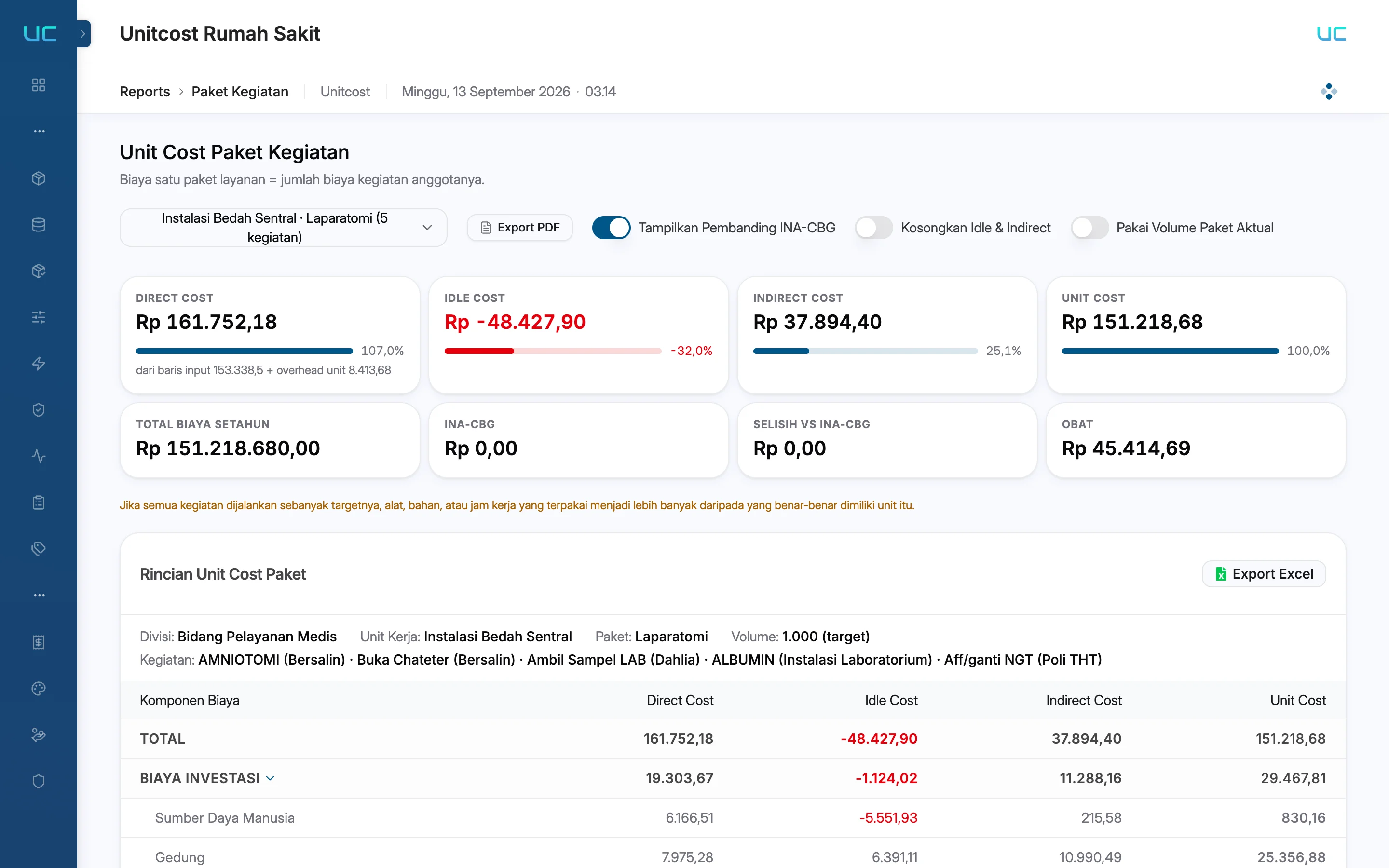Viewport: 1389px width, 868px height.
Task: Select the Unit Cost value Rp 151.218,68
Action: [1132, 322]
